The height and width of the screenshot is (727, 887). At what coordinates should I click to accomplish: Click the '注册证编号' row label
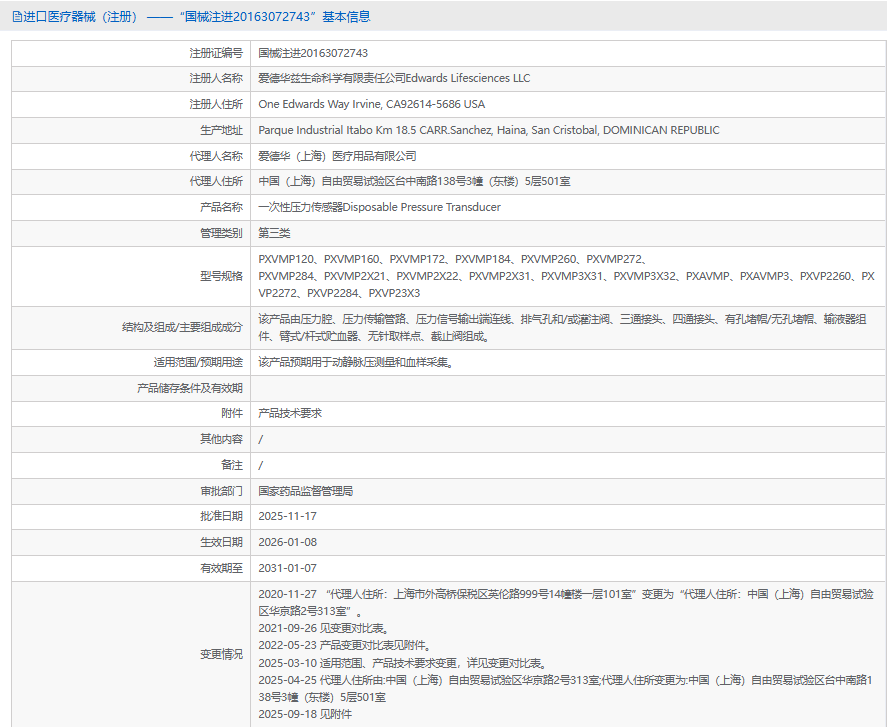pyautogui.click(x=216, y=53)
